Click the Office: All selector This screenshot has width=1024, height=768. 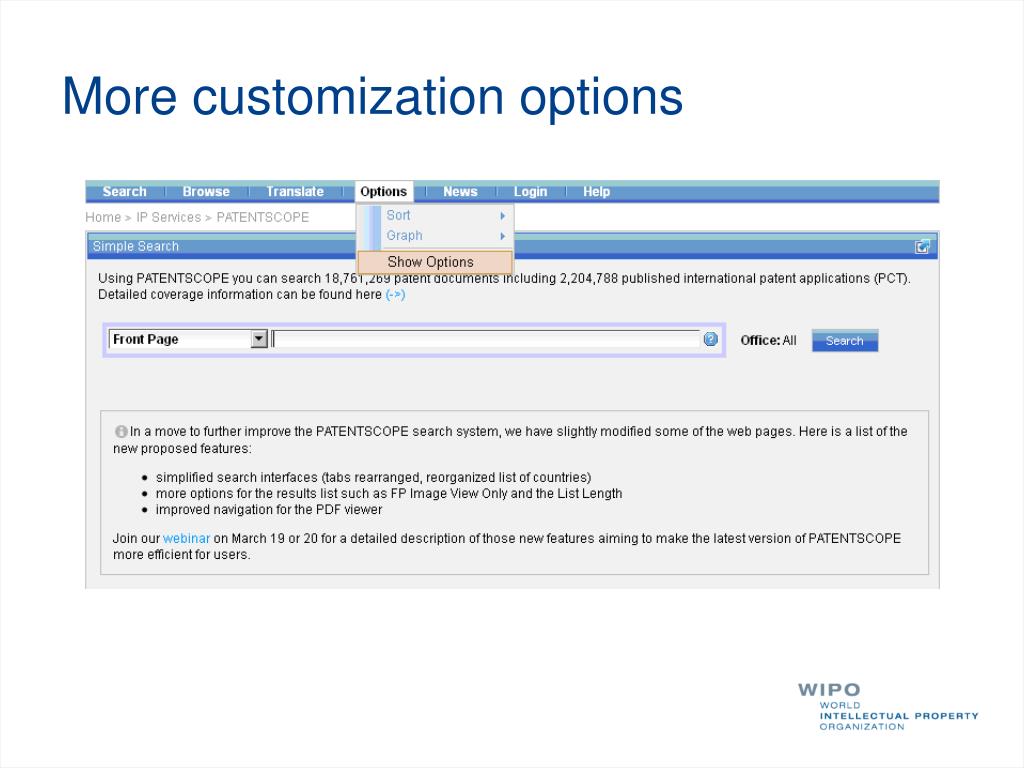click(x=768, y=340)
